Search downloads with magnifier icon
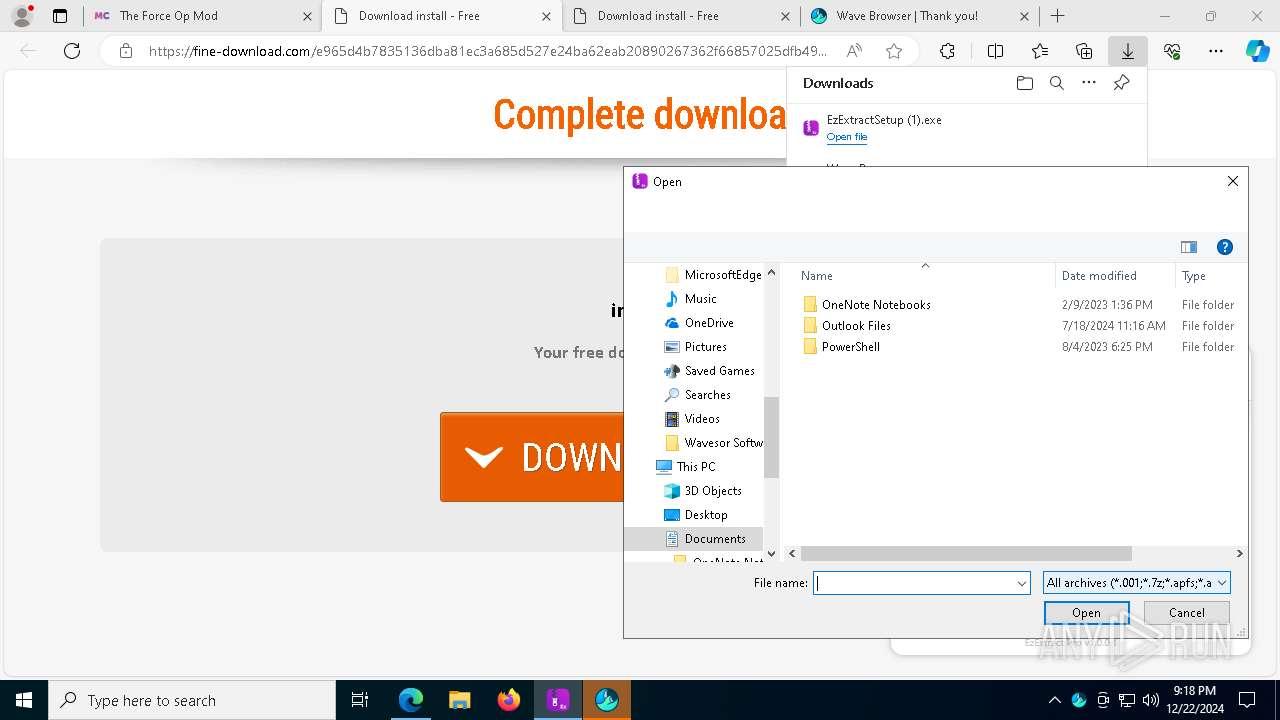1280x720 pixels. (1056, 83)
